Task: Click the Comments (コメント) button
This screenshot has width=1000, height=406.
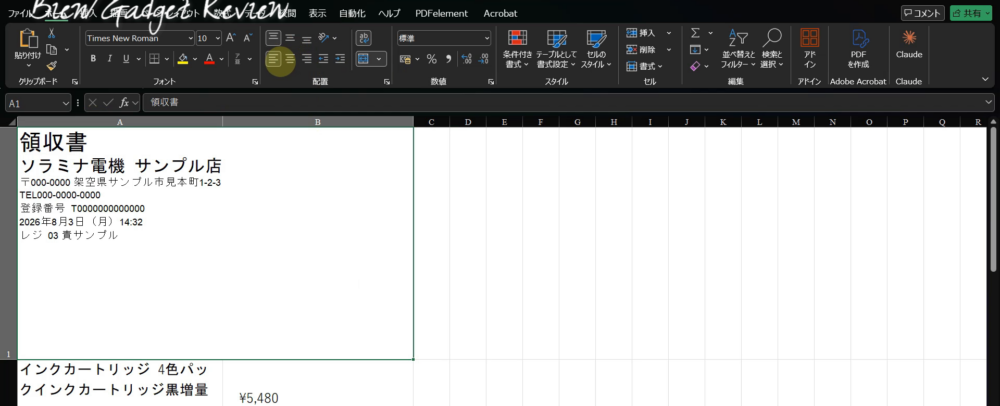Action: (923, 13)
